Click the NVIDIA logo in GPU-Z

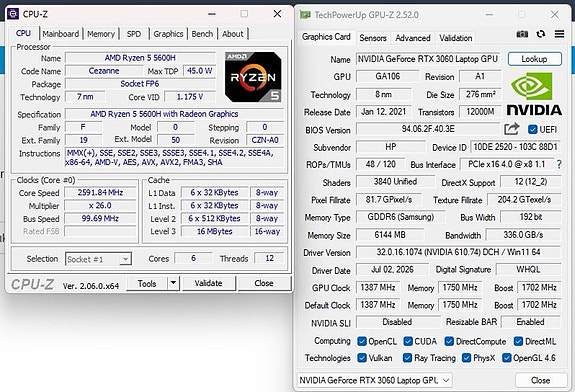534,94
